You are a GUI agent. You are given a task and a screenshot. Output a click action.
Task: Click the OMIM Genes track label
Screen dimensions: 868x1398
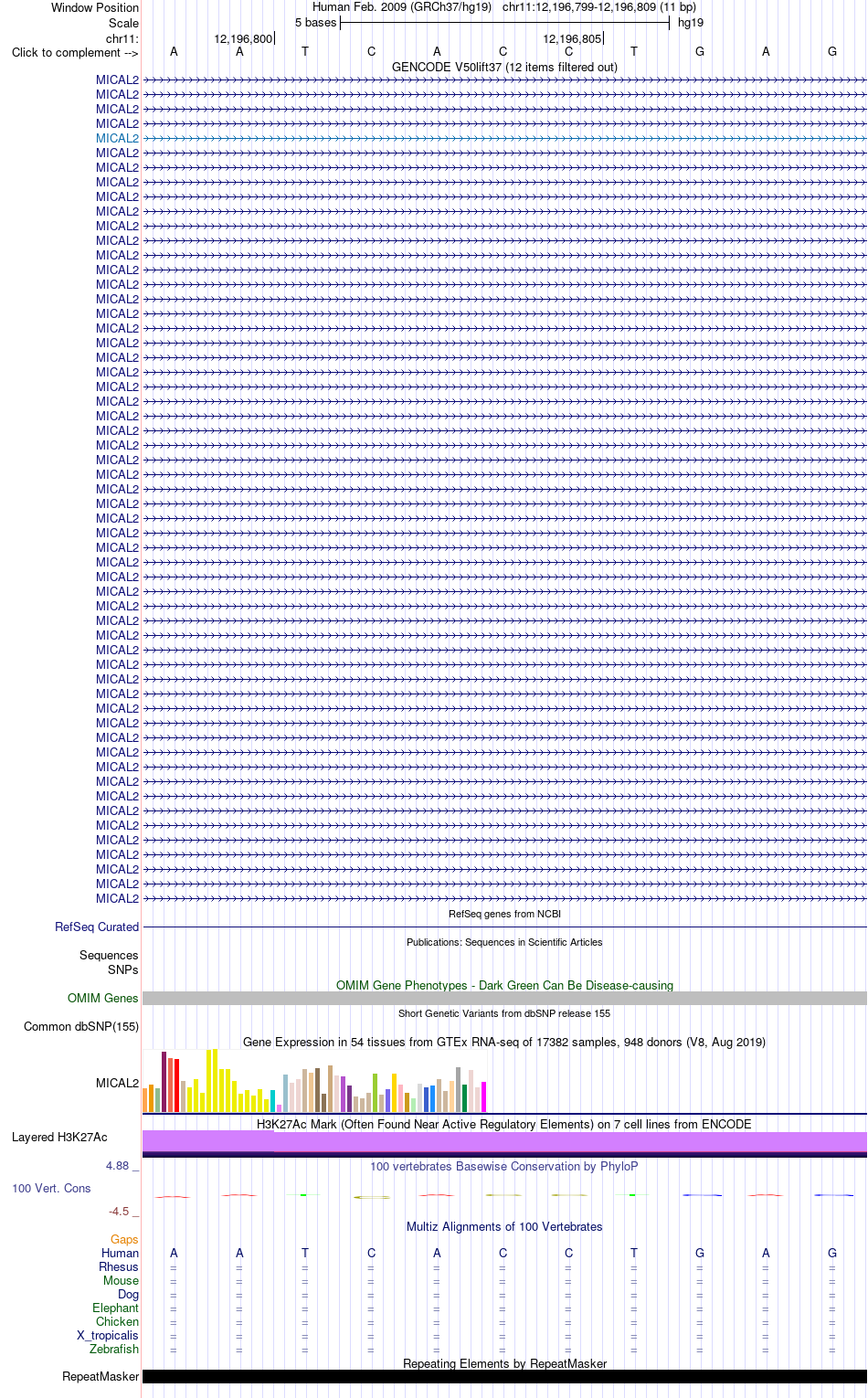[x=103, y=998]
